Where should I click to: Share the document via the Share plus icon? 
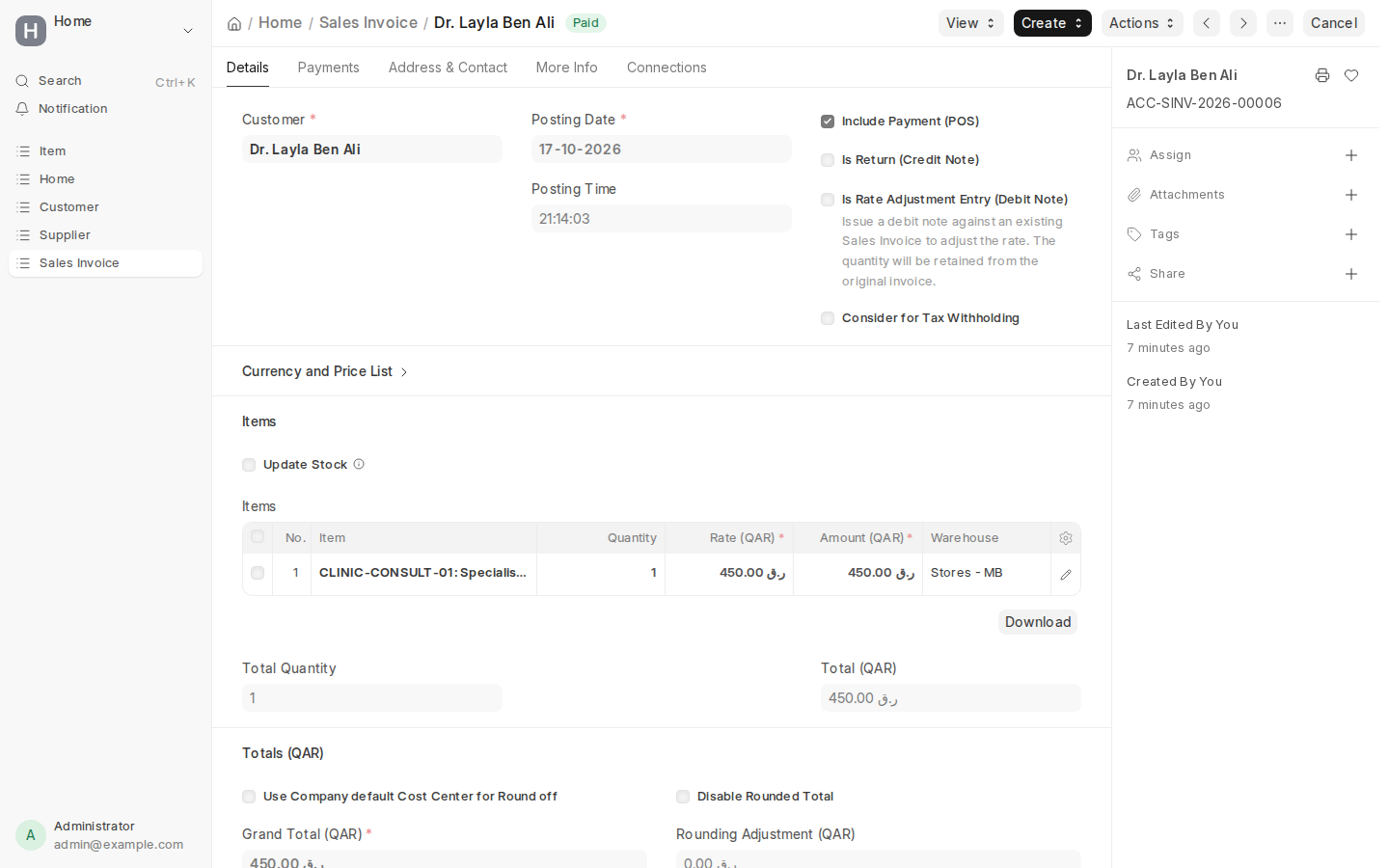1351,274
